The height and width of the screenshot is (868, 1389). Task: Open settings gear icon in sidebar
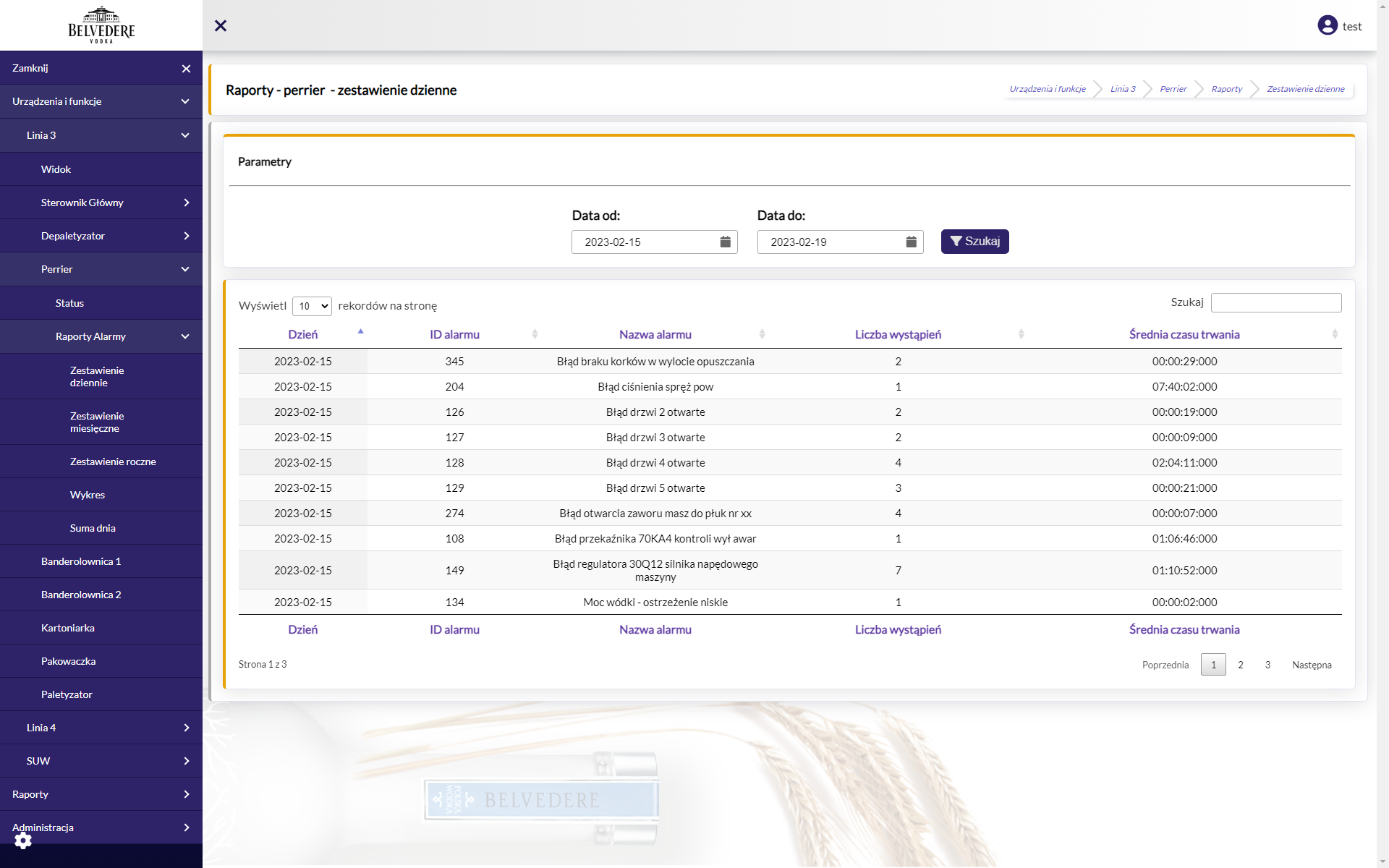23,841
